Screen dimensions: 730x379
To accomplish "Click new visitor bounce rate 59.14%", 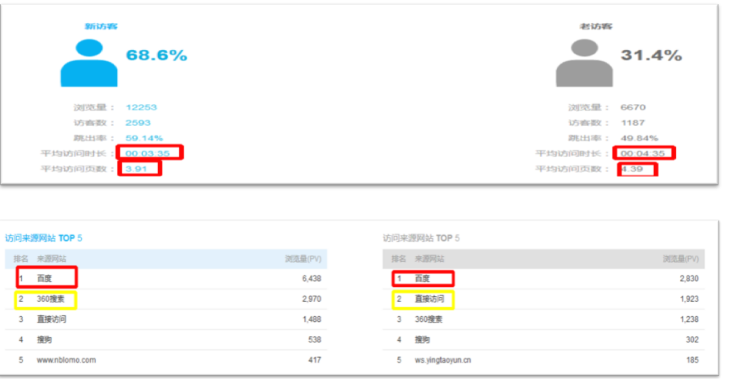I will pos(144,138).
